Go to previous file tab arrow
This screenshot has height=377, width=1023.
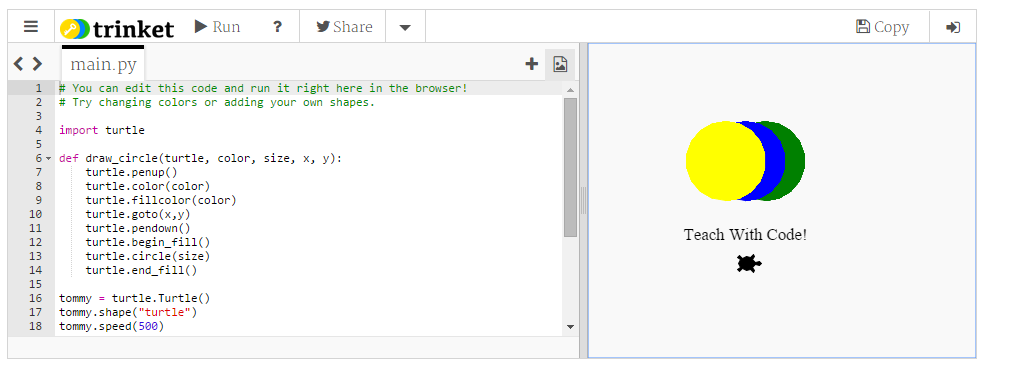tap(18, 63)
